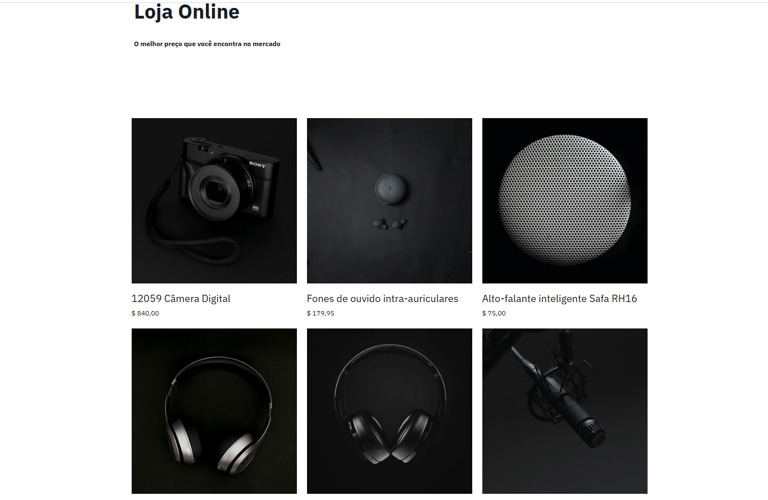This screenshot has height=500, width=768.
Task: Click the Fones de ouvido intra-auriculares link
Action: click(x=383, y=298)
